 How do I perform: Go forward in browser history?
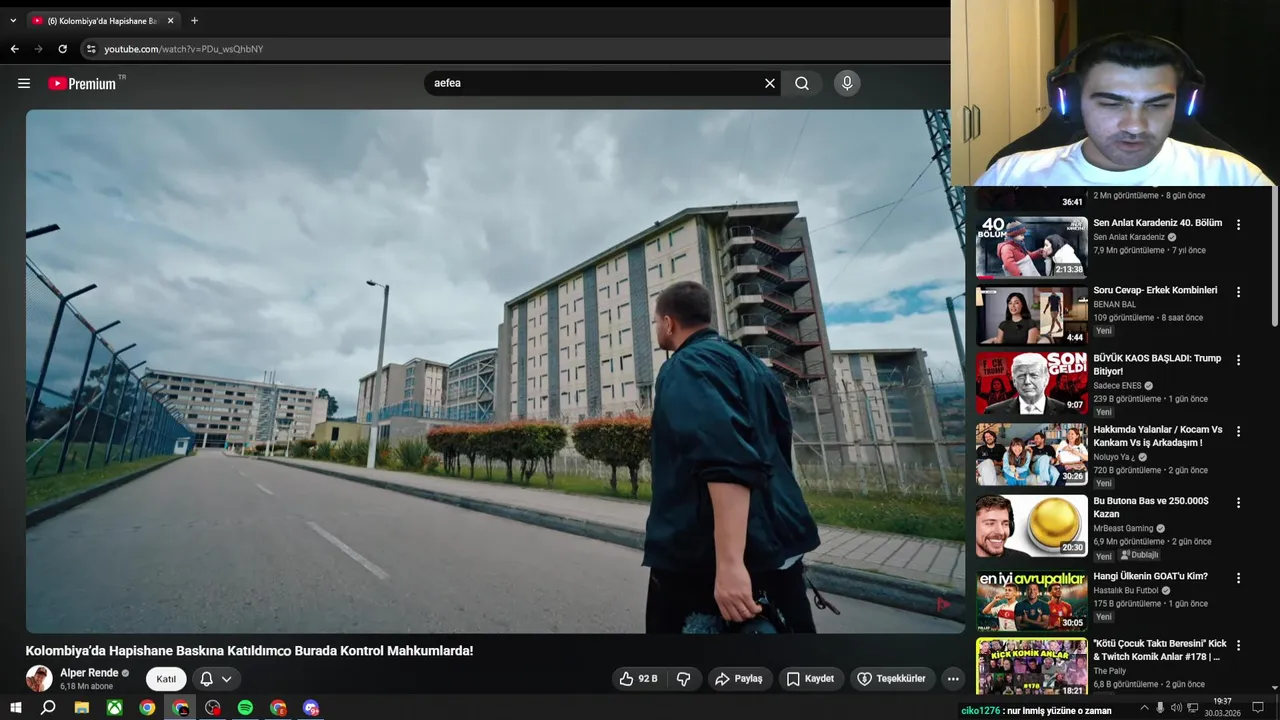click(38, 48)
